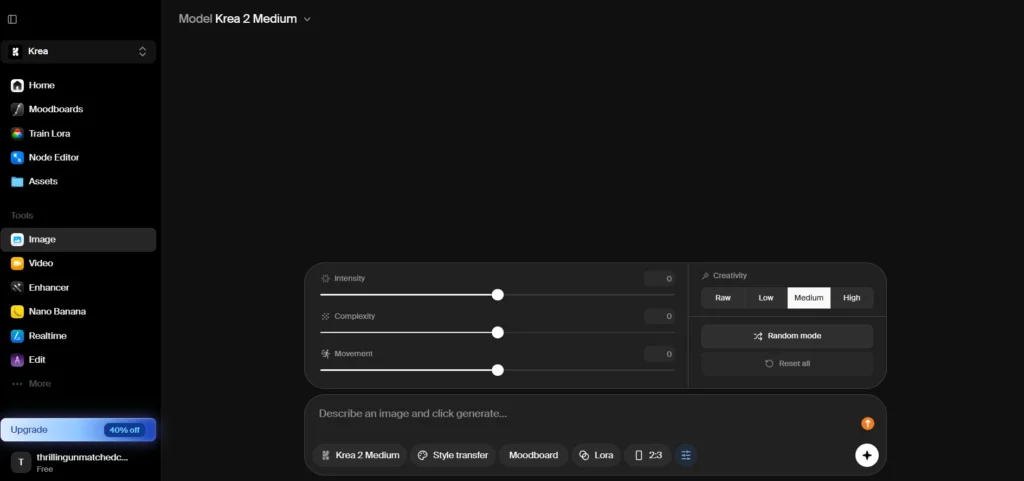Select the Image tool
1024x481 pixels.
coord(78,240)
